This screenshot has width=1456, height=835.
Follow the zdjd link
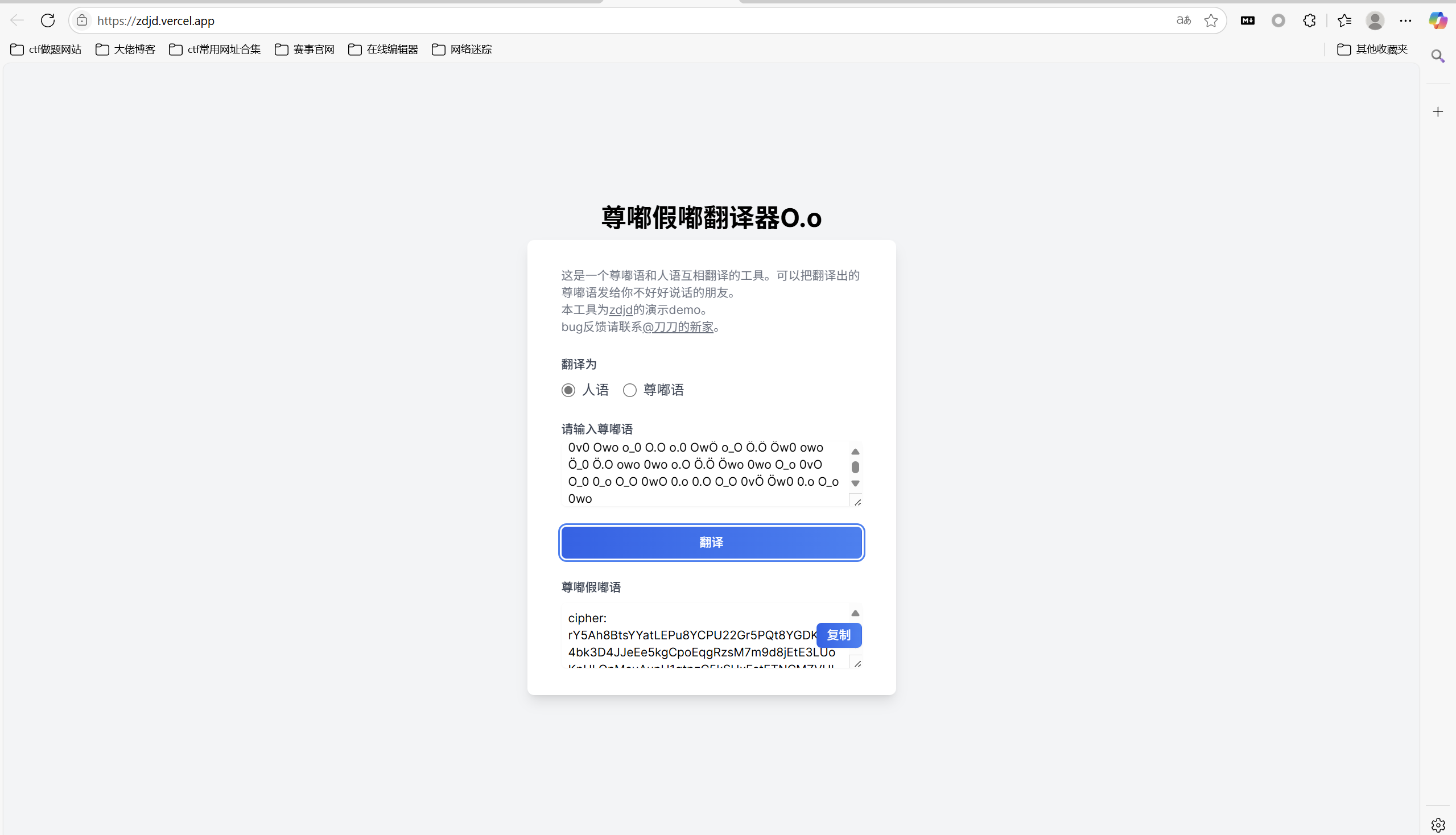click(621, 309)
